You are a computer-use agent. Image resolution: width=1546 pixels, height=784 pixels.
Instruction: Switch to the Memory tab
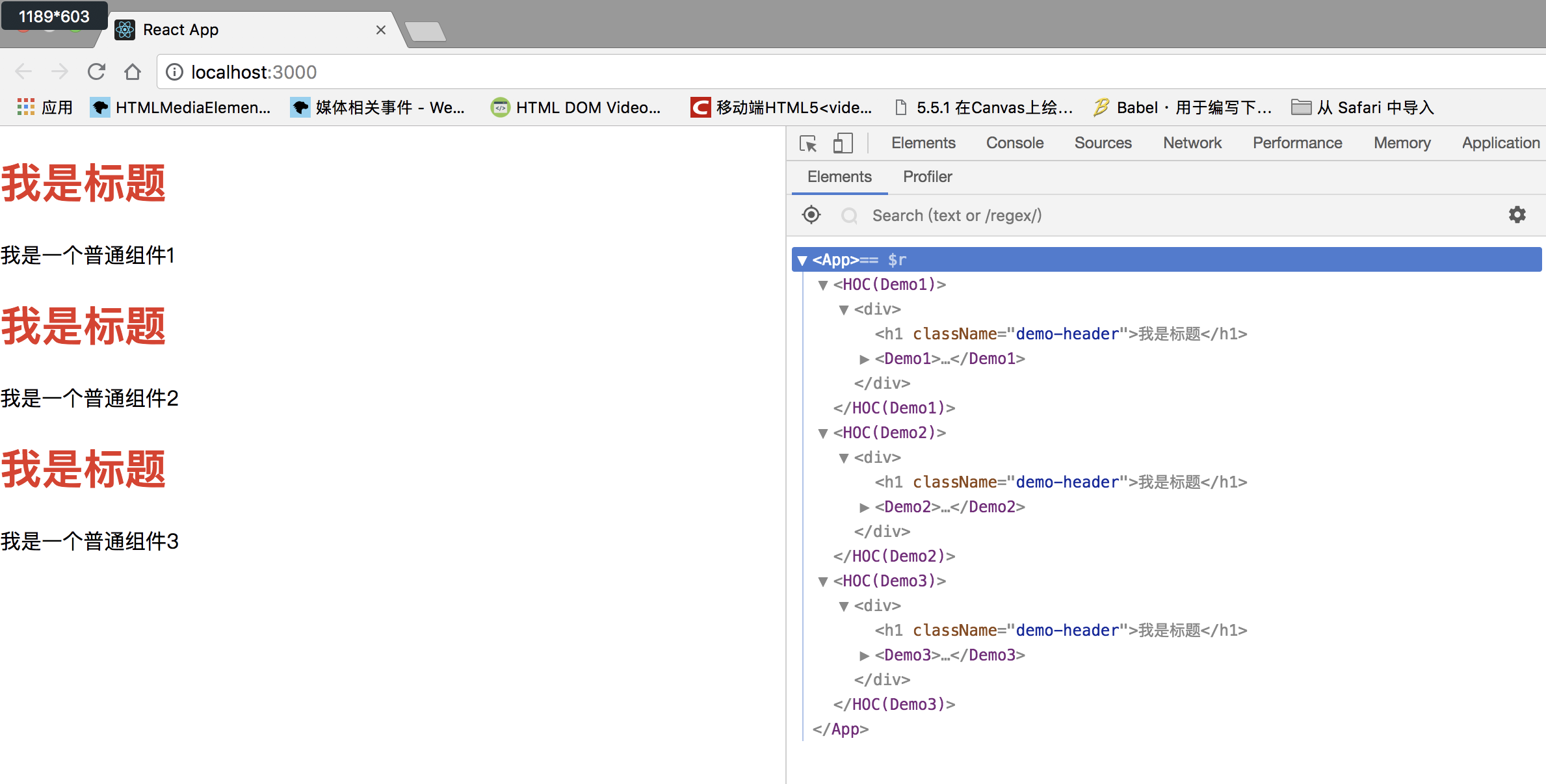click(x=1402, y=143)
